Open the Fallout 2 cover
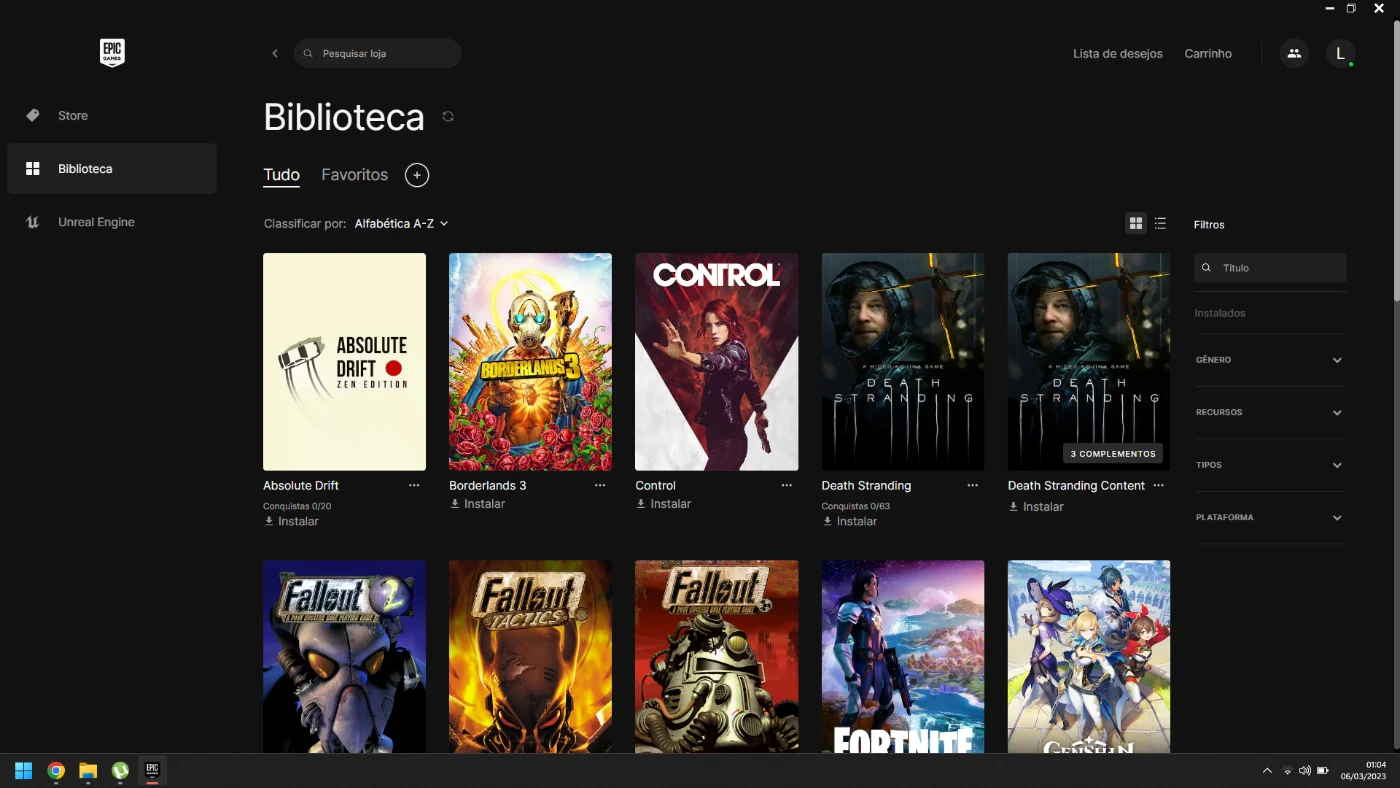The image size is (1400, 788). pyautogui.click(x=344, y=656)
